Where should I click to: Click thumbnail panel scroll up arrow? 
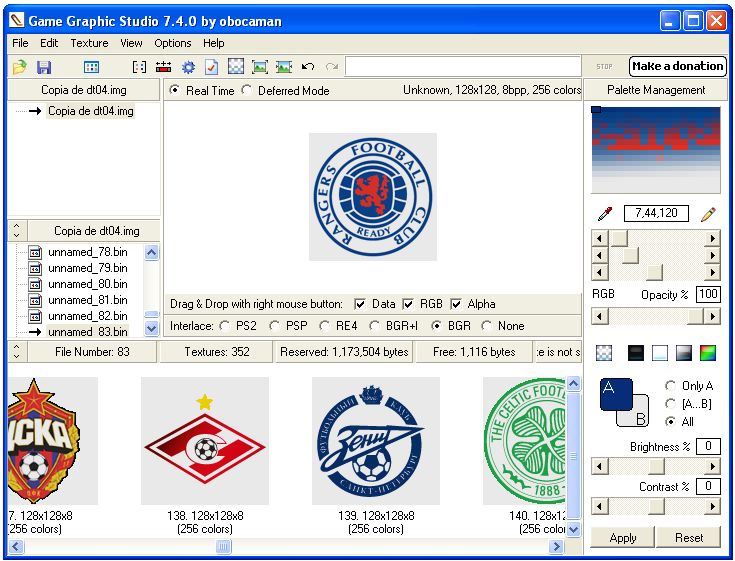(x=573, y=384)
